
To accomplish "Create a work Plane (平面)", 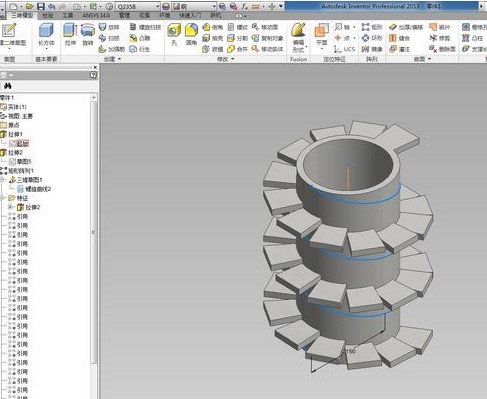I will pyautogui.click(x=321, y=35).
